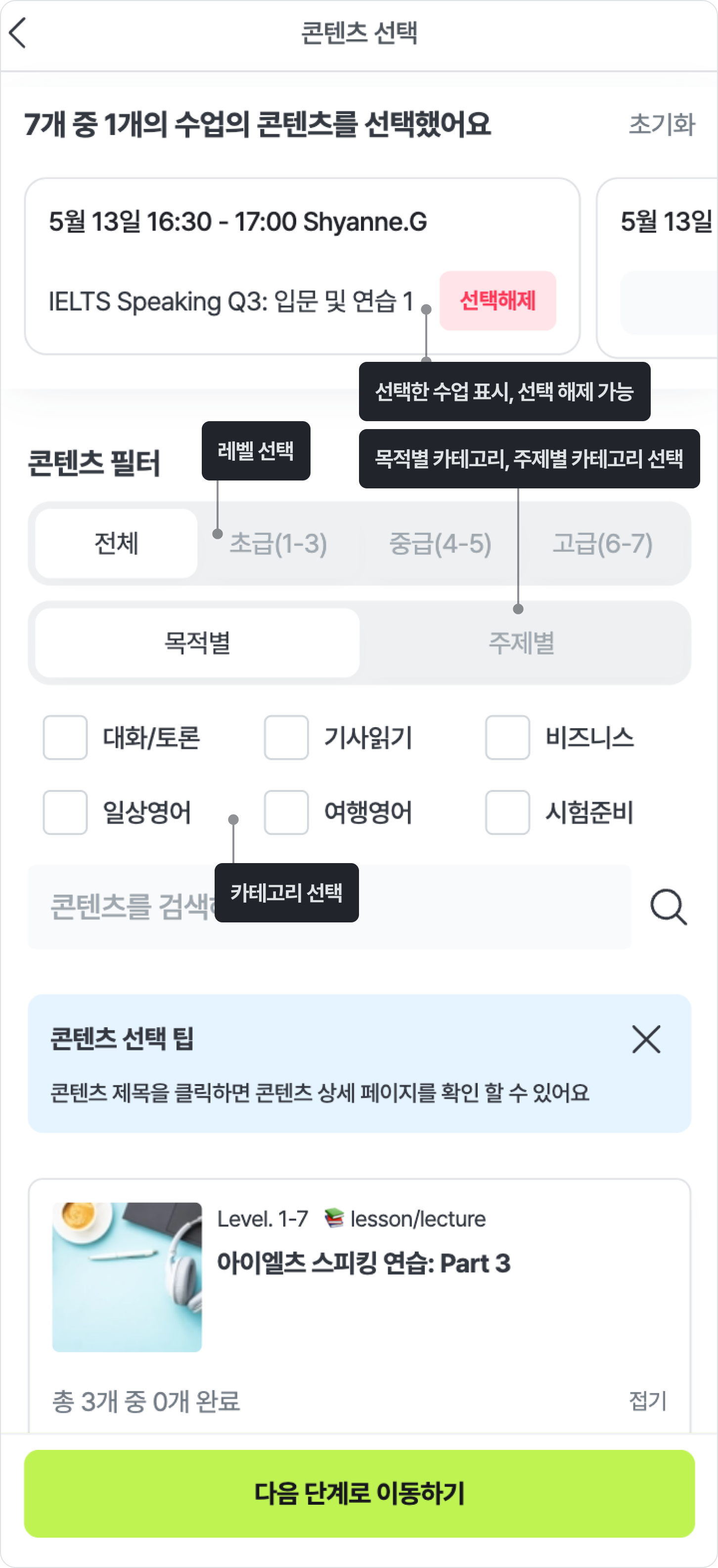Dismiss the 콘텐츠 선택 팁 banner
Image resolution: width=718 pixels, height=1568 pixels.
point(645,1039)
